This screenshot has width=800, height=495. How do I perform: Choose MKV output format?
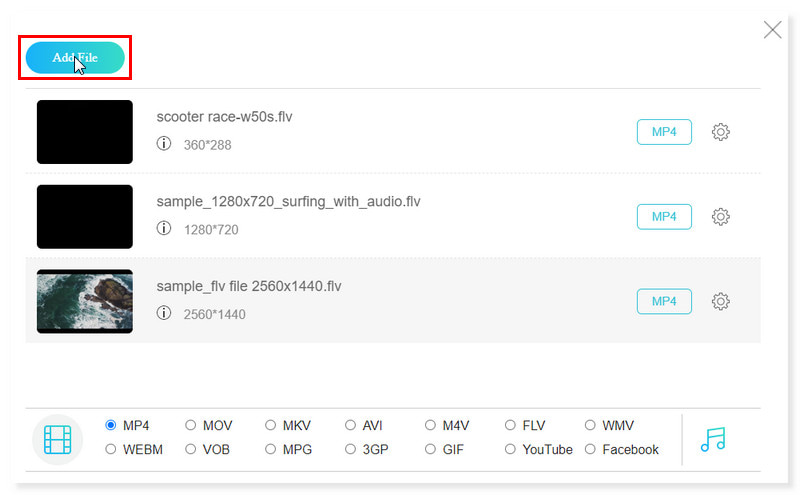(x=271, y=425)
